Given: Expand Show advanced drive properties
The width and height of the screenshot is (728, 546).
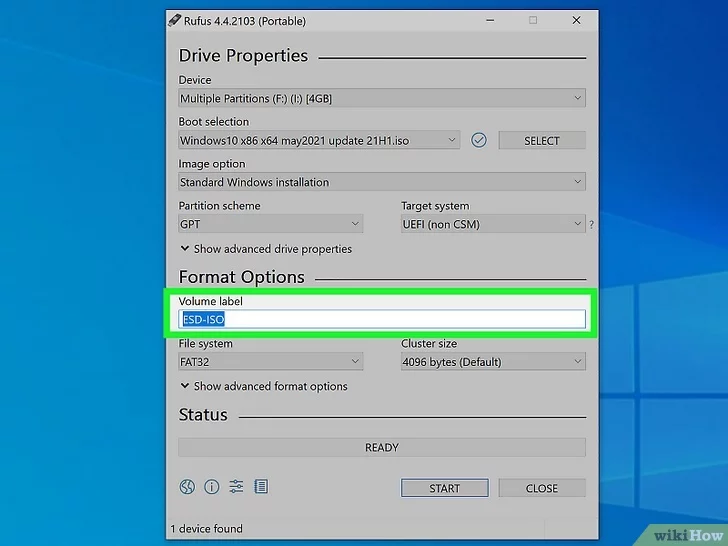Looking at the screenshot, I should 266,249.
